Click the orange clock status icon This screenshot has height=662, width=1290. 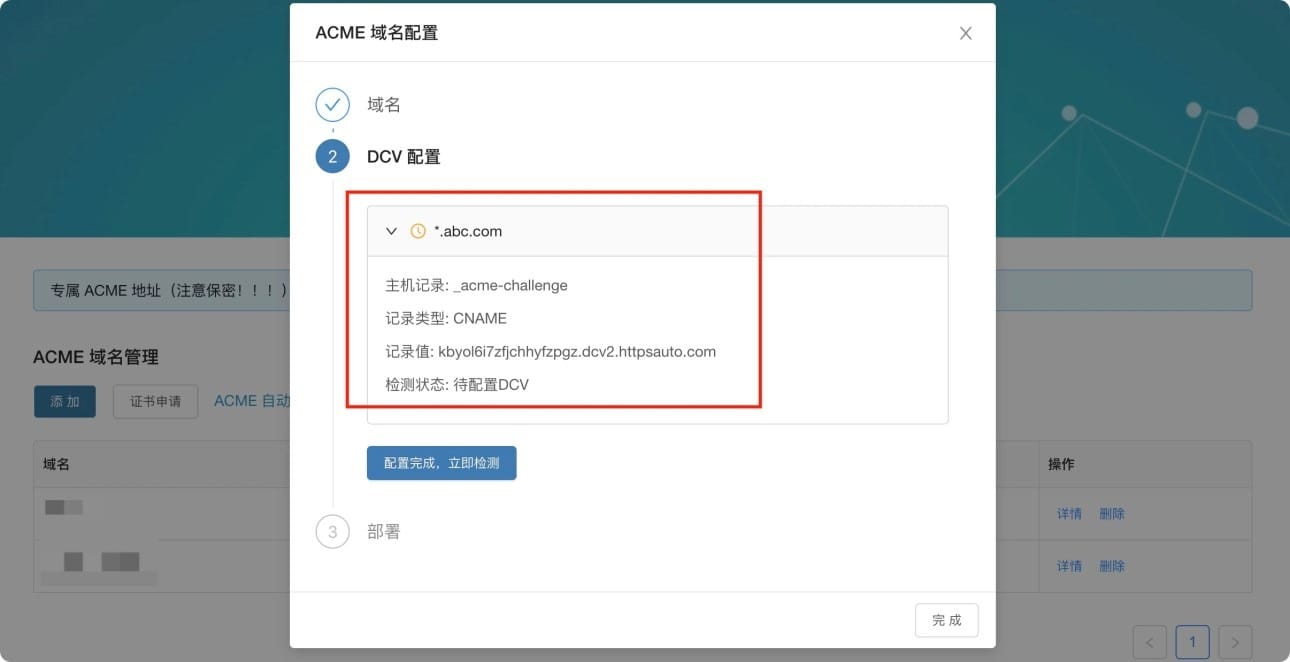[x=418, y=231]
